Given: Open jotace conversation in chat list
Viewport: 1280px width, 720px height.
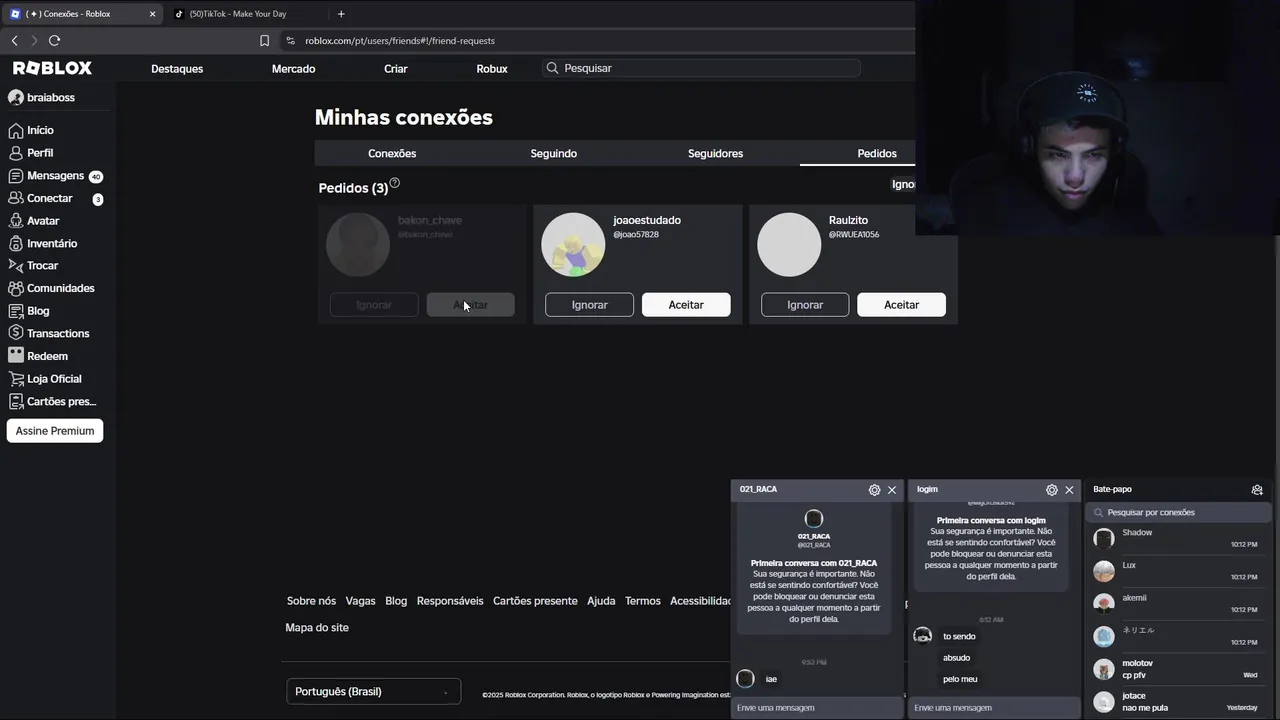Looking at the screenshot, I should [x=1177, y=702].
